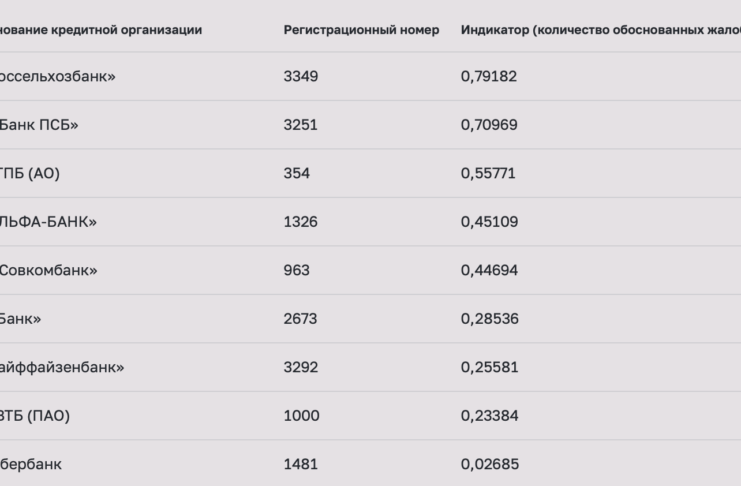The height and width of the screenshot is (486, 741).
Task: Click the ГПБ (АО) row name
Action: (29, 173)
